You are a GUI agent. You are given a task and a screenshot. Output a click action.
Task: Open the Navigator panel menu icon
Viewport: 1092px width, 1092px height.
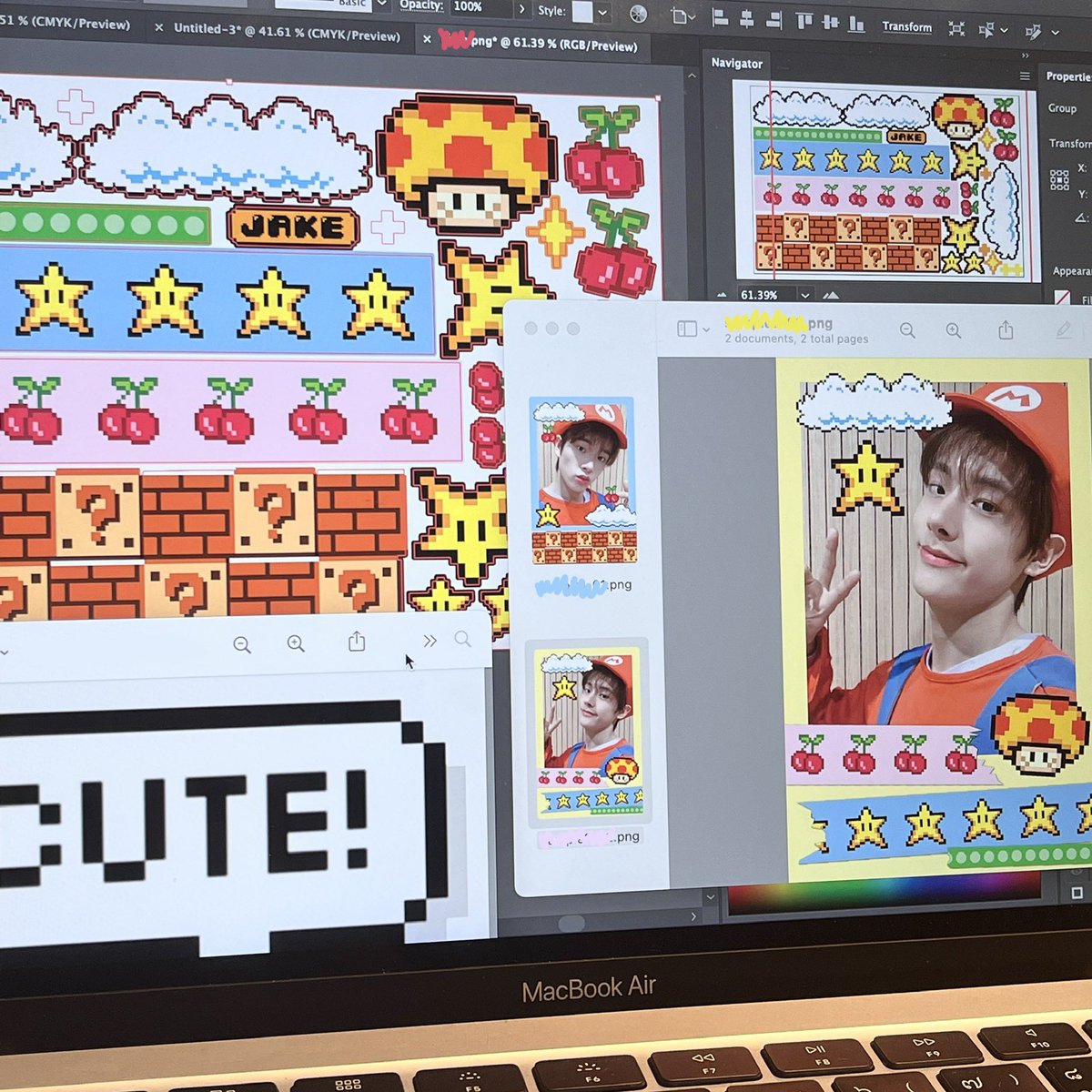click(1025, 76)
